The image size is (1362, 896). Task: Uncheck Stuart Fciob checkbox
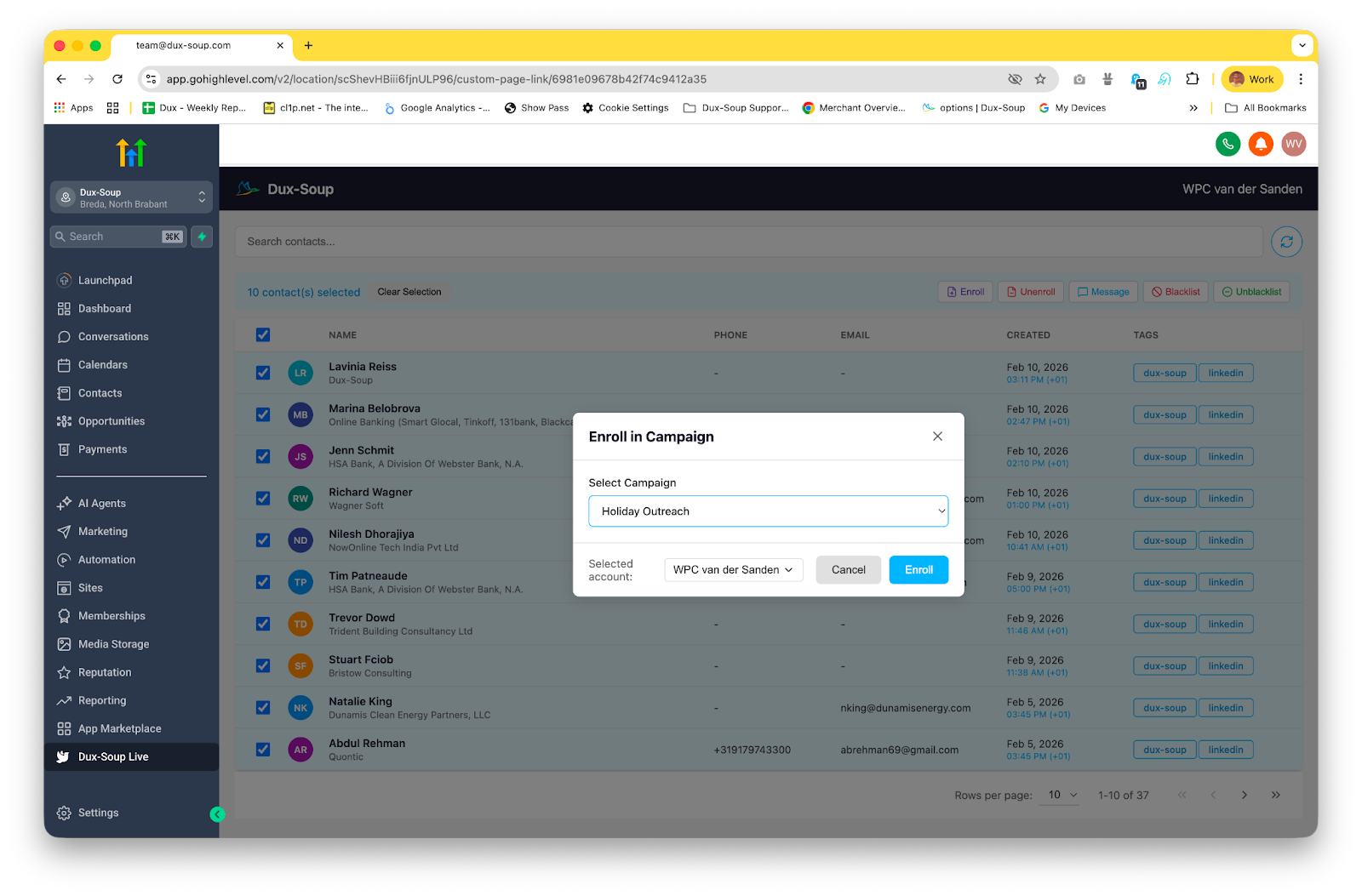coord(263,665)
